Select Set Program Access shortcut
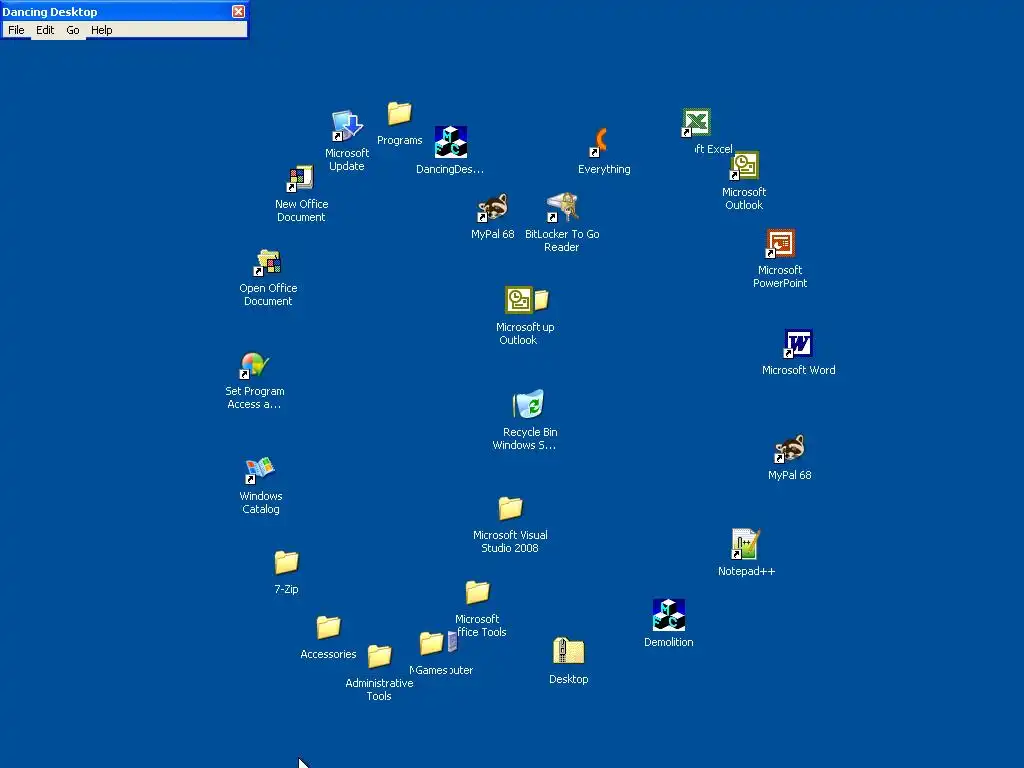The image size is (1024, 768). [254, 366]
